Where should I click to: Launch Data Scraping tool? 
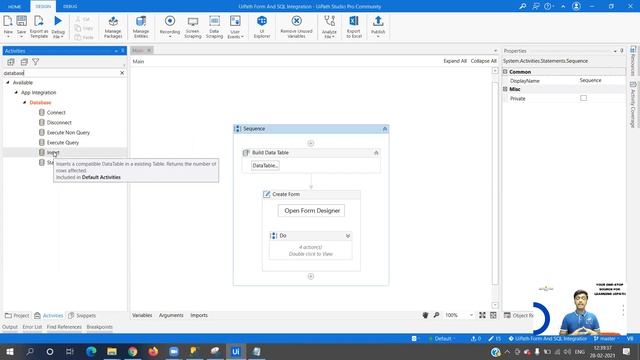click(x=214, y=27)
